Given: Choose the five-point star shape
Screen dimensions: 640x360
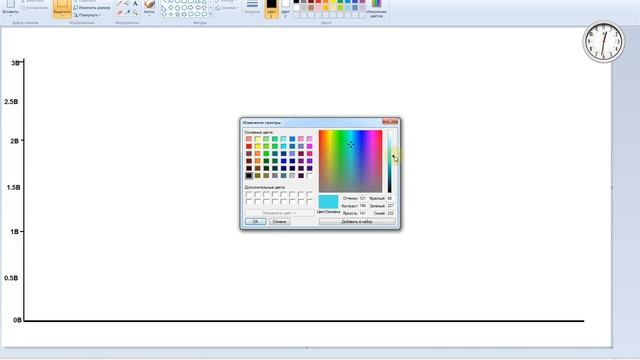Looking at the screenshot, I should 178,14.
